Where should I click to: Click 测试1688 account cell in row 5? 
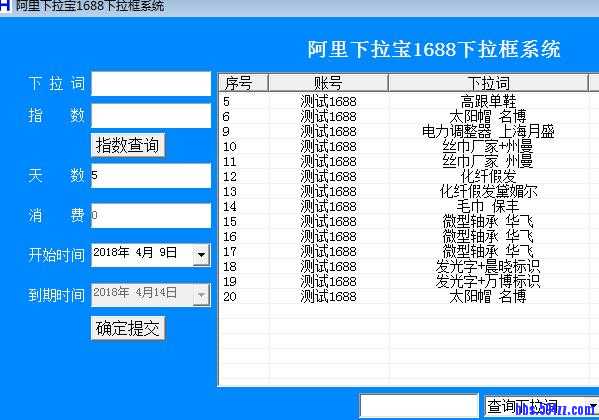click(x=329, y=102)
